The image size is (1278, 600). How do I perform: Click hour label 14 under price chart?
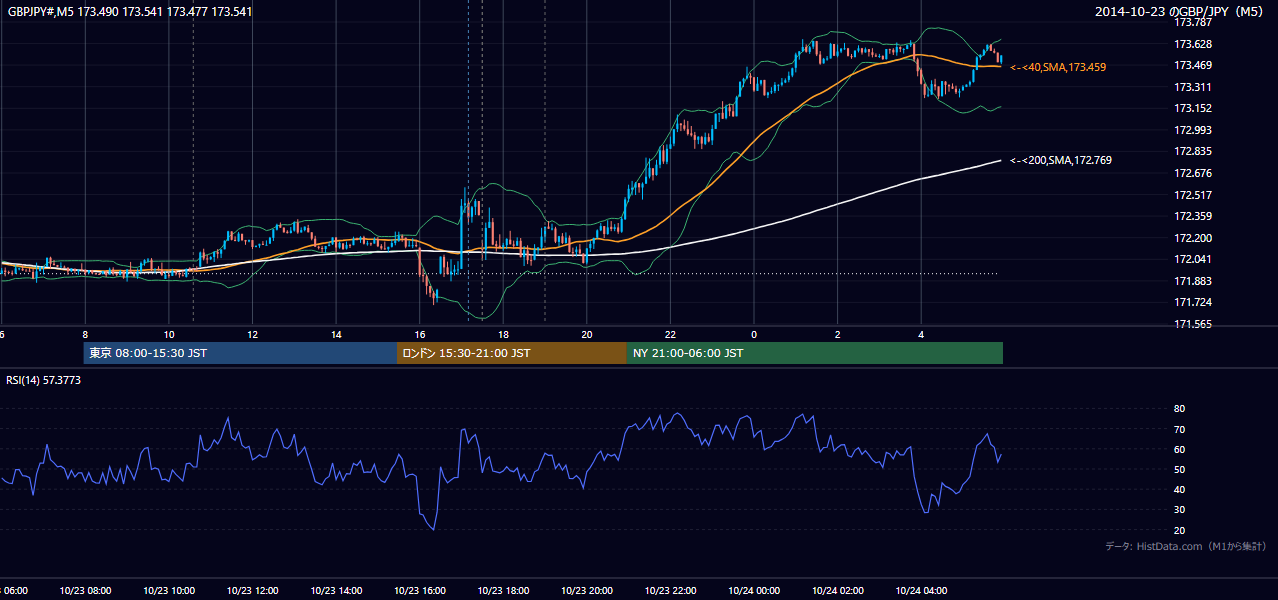(x=336, y=334)
